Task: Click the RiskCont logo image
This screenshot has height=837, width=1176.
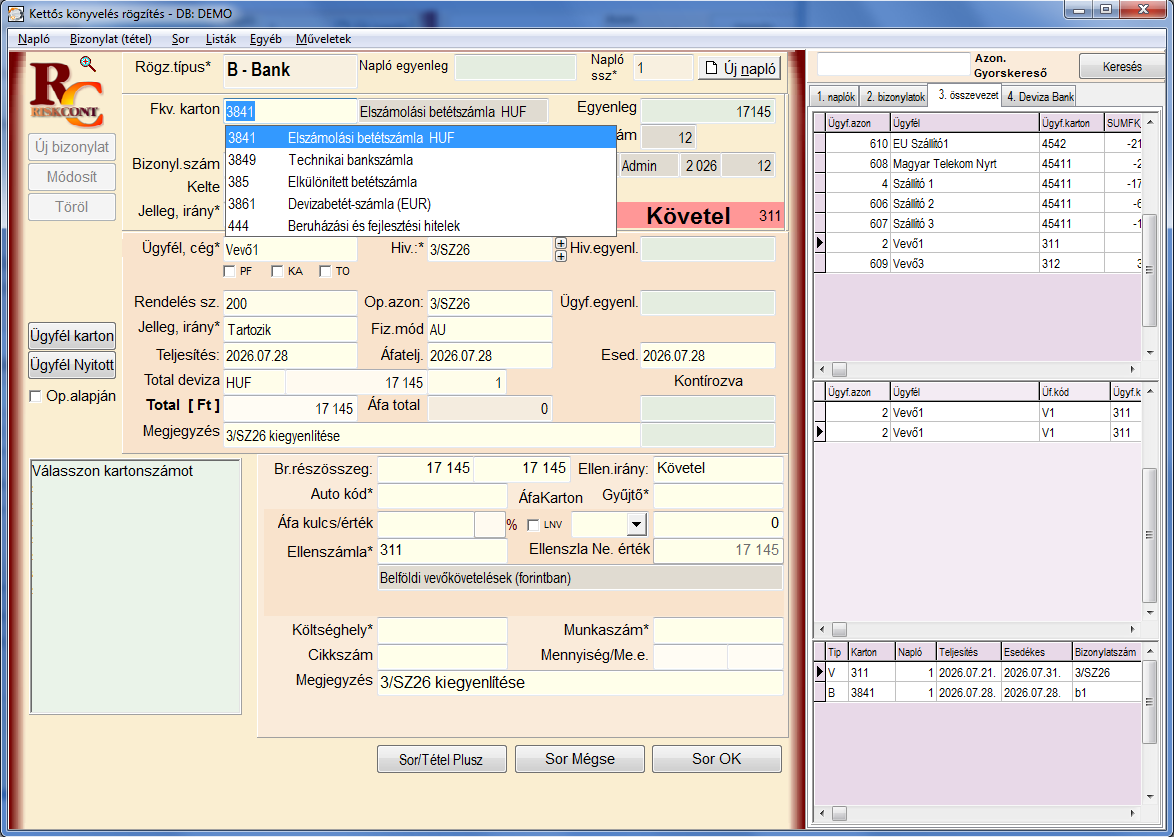Action: tap(66, 96)
